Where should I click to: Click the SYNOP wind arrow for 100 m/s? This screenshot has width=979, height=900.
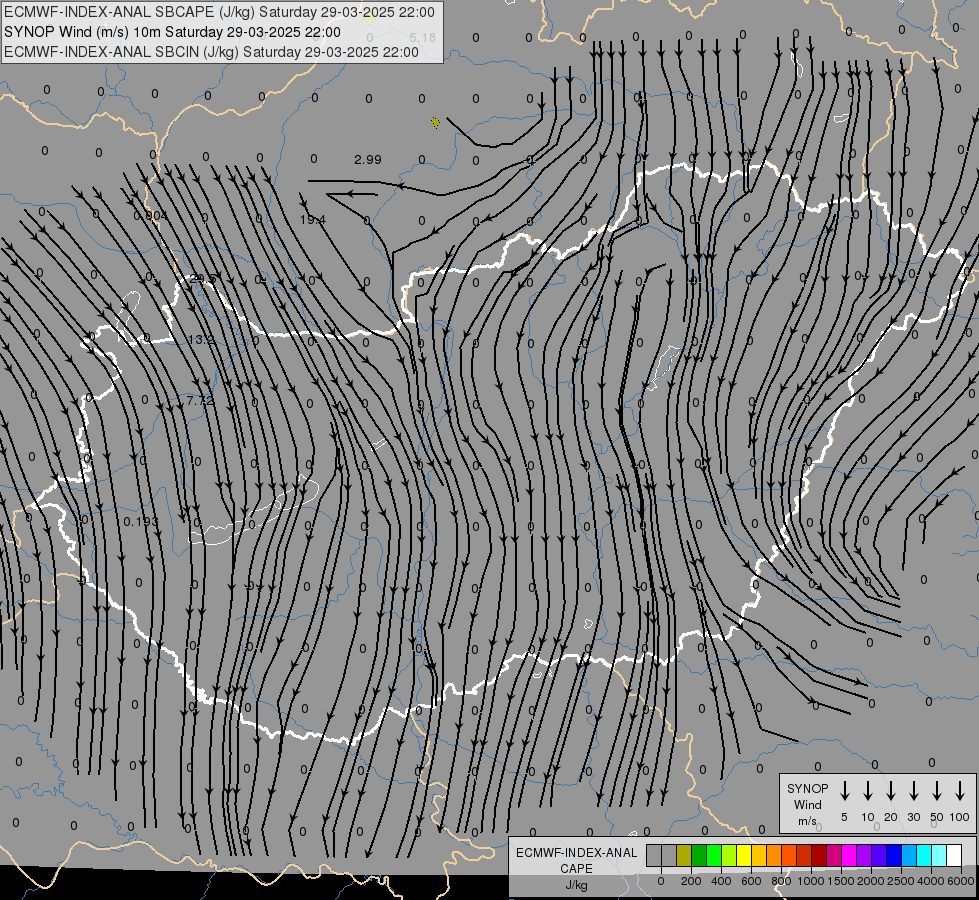pos(960,790)
